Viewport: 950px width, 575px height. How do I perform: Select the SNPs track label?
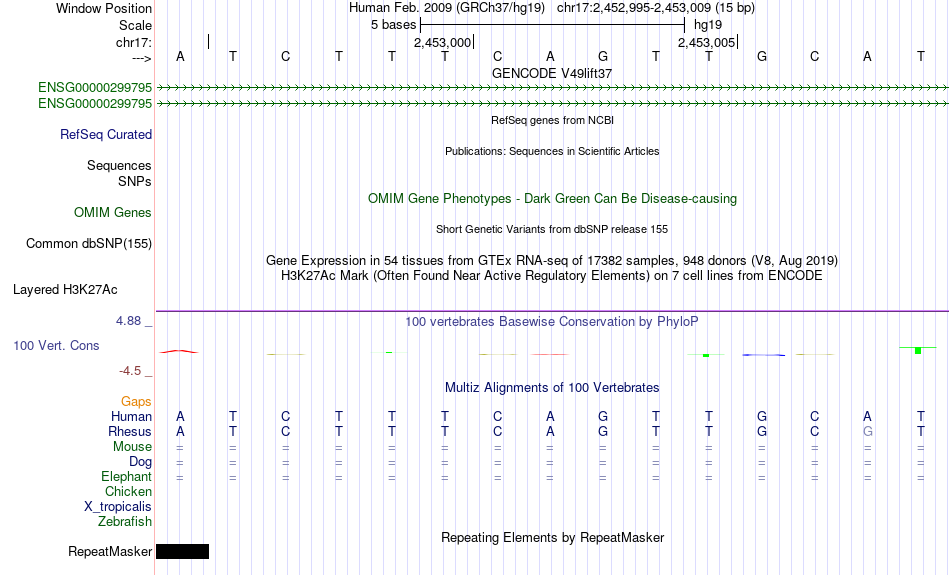tap(135, 181)
